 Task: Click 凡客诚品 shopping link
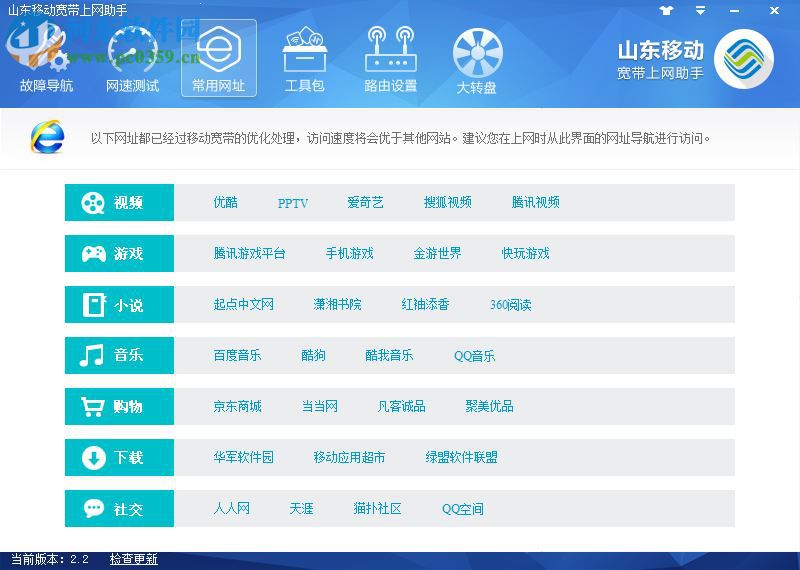[x=402, y=407]
